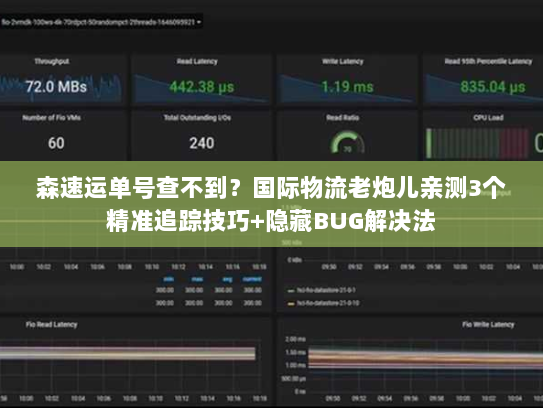Click the Fio Write Latency chart lines

pos(426,360)
